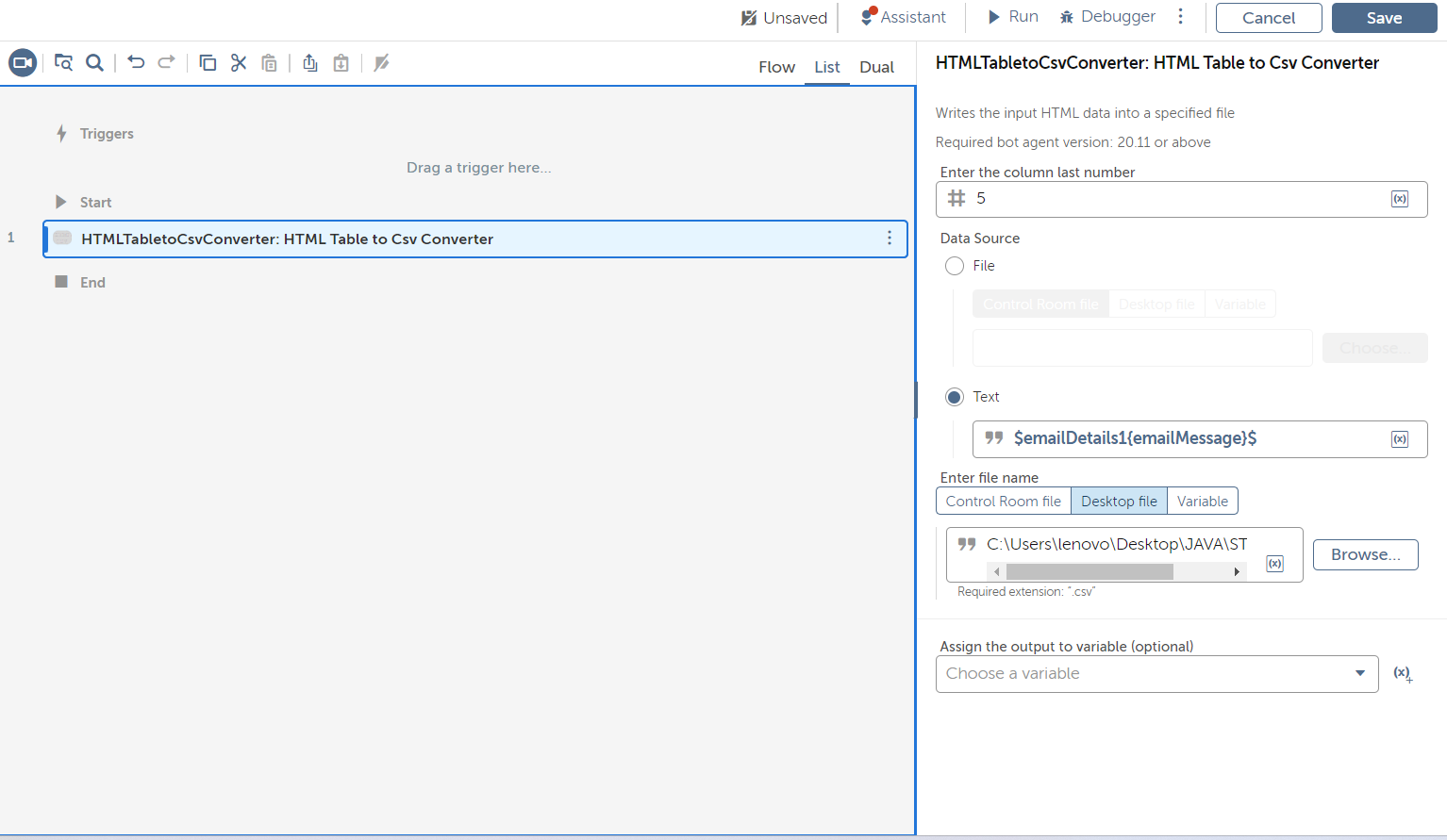
Task: Collapse the Start section triangle
Action: pos(61,202)
